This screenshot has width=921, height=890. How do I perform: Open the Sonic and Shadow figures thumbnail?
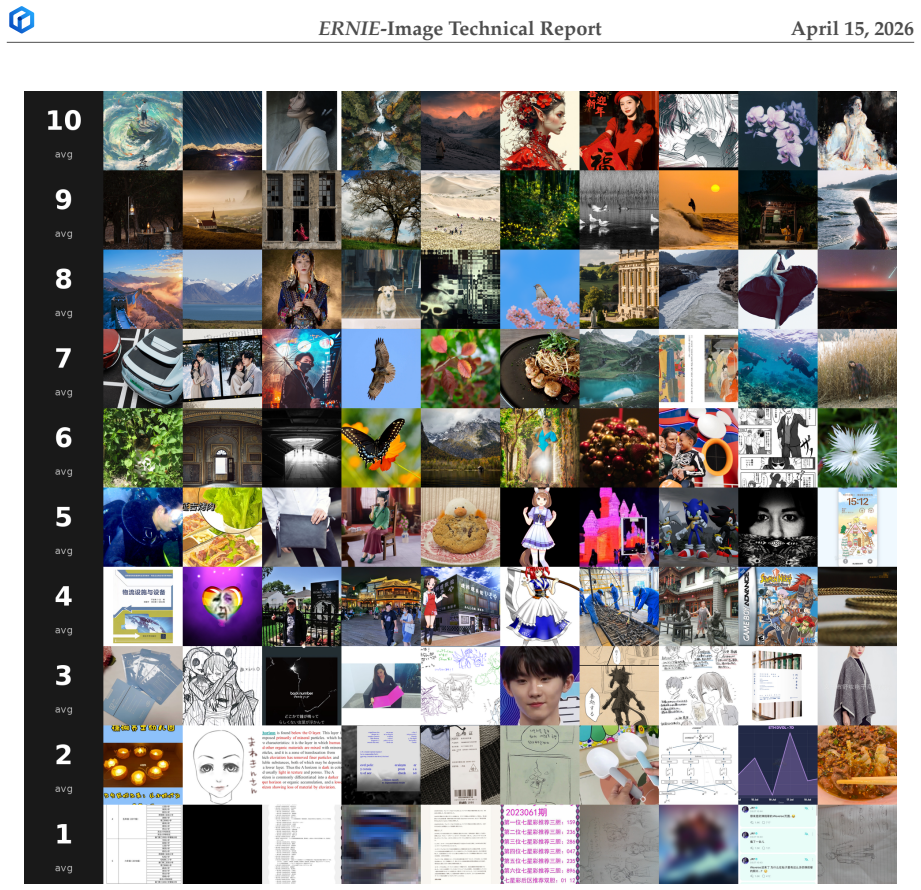[698, 527]
